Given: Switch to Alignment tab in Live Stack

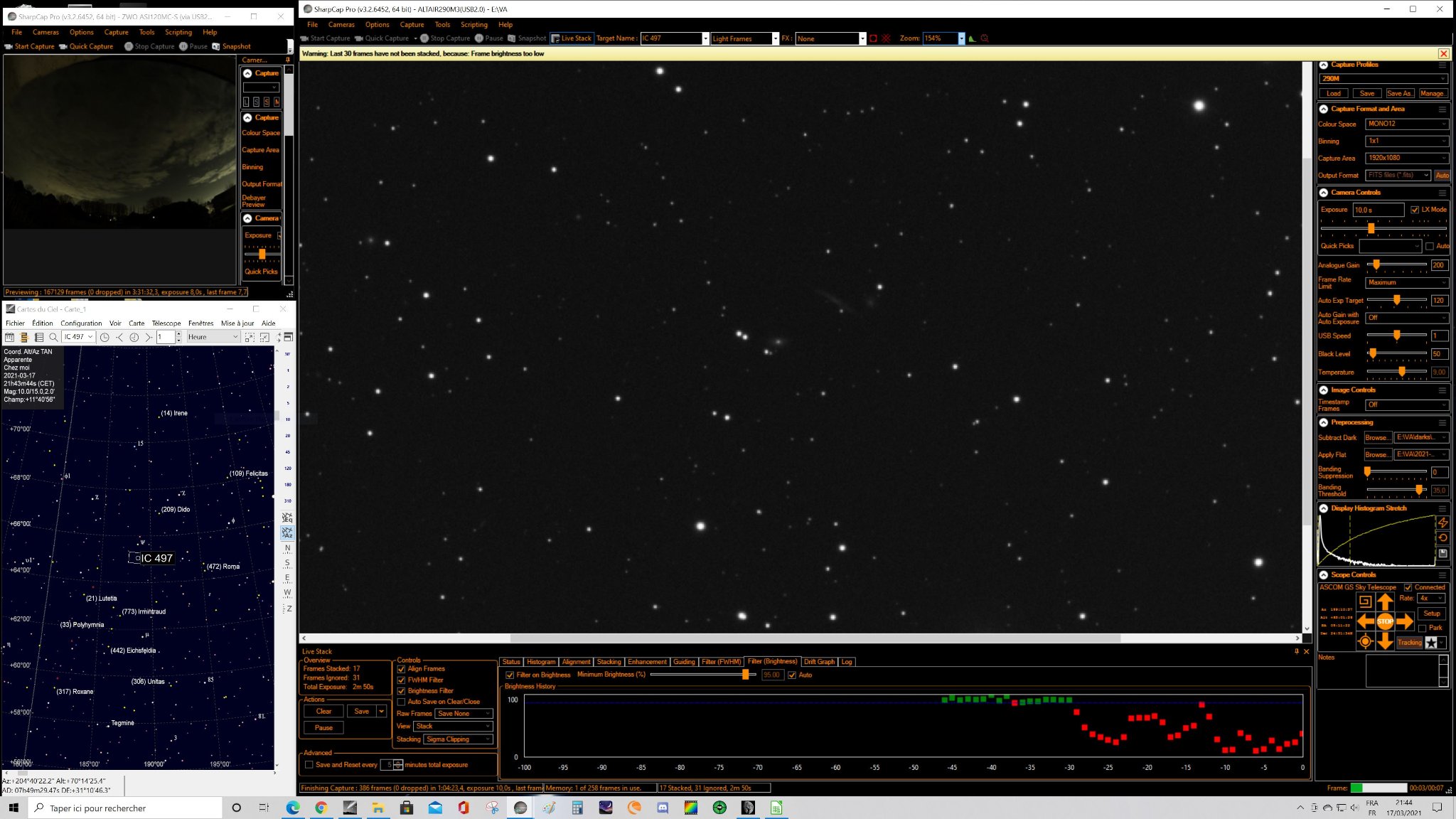Looking at the screenshot, I should [576, 662].
